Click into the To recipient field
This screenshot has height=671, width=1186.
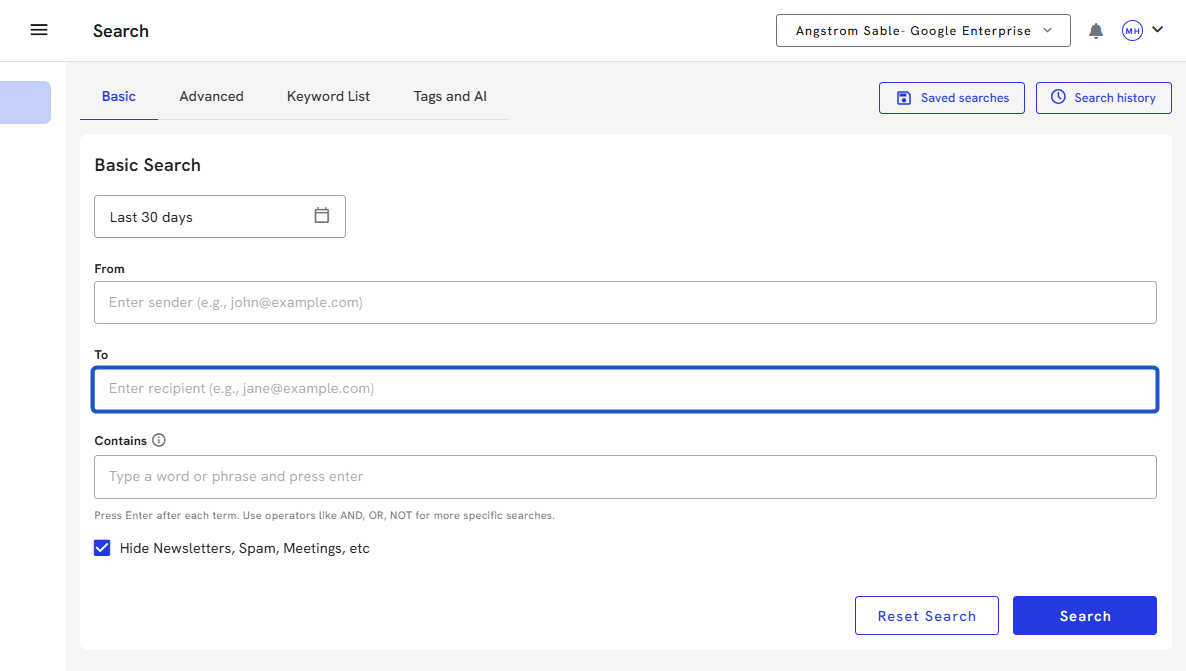tap(625, 389)
